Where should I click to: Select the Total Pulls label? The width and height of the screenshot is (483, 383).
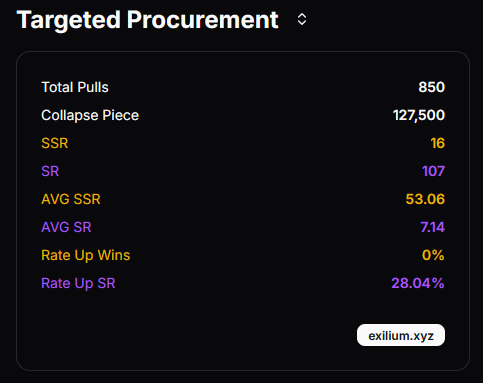click(x=75, y=87)
